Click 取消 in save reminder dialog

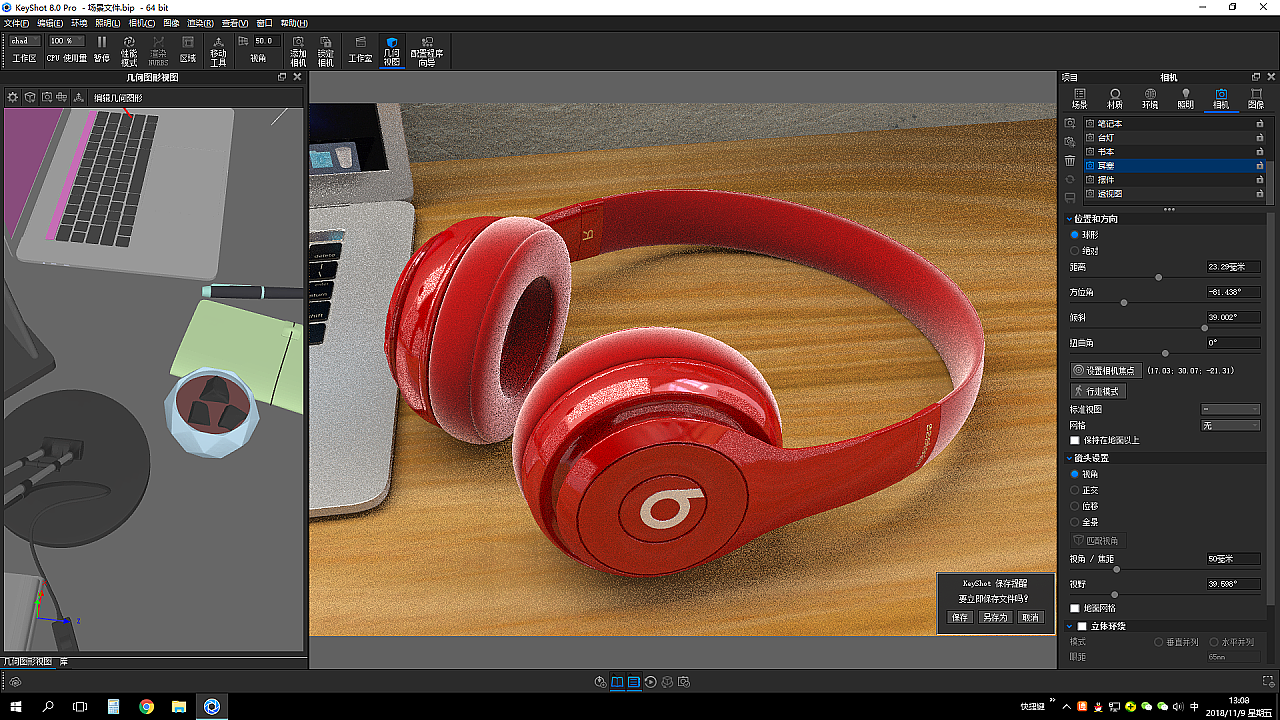point(1030,618)
